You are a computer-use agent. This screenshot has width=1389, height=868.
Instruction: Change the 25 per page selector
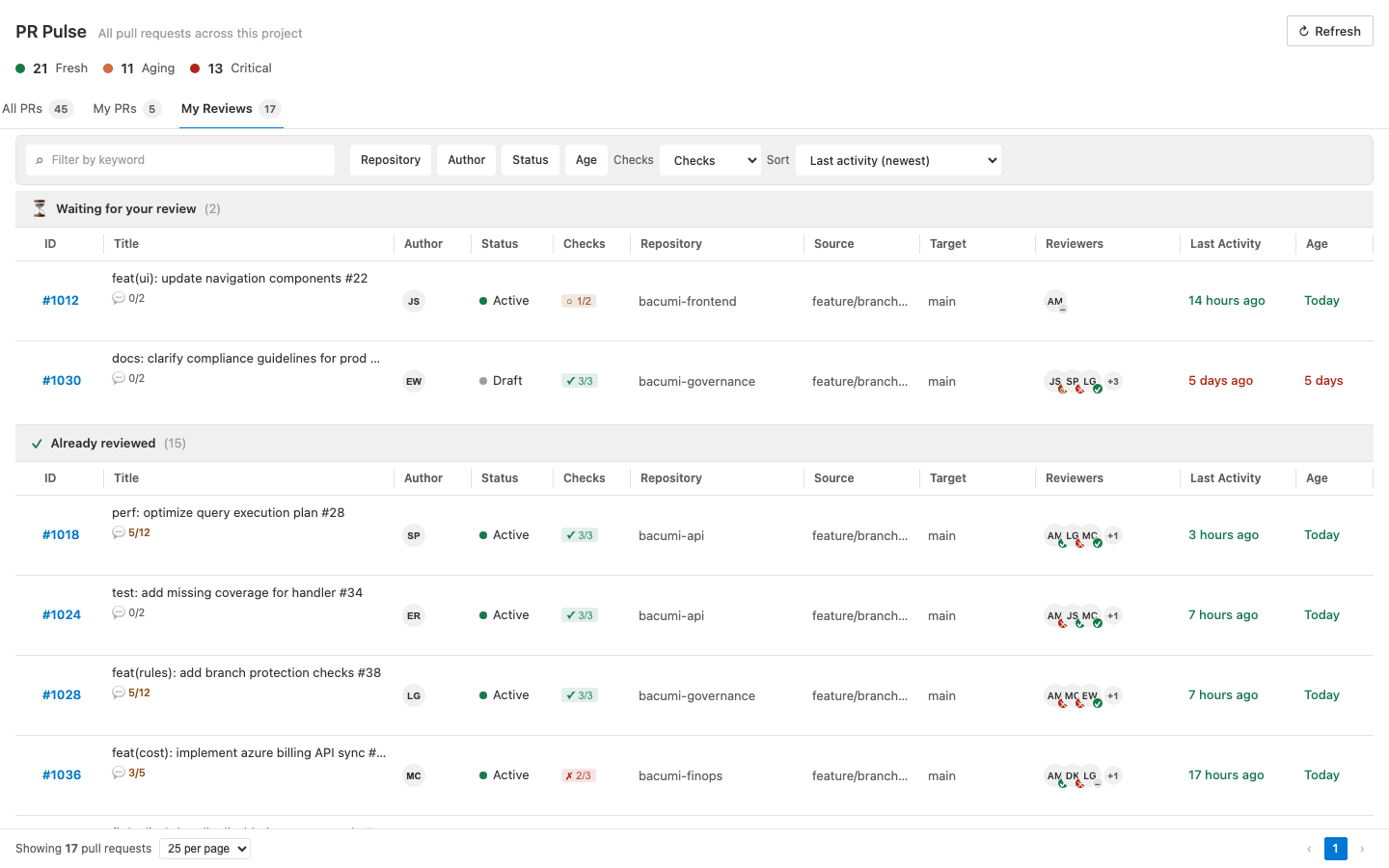[x=205, y=849]
